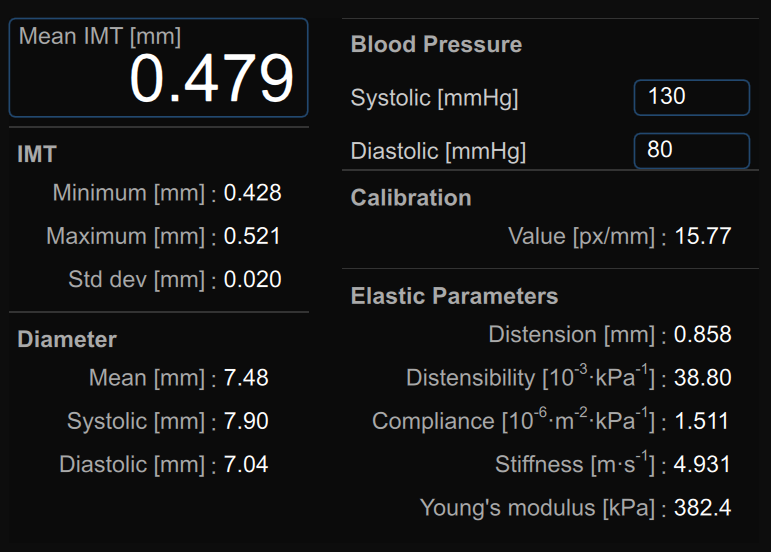Click the Elastic Parameters heading

tap(454, 297)
